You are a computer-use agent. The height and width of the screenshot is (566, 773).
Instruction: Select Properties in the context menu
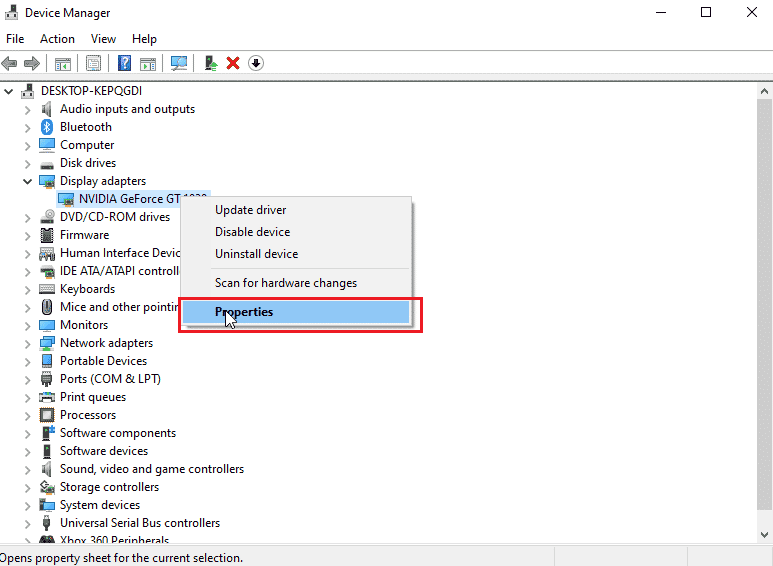[296, 312]
